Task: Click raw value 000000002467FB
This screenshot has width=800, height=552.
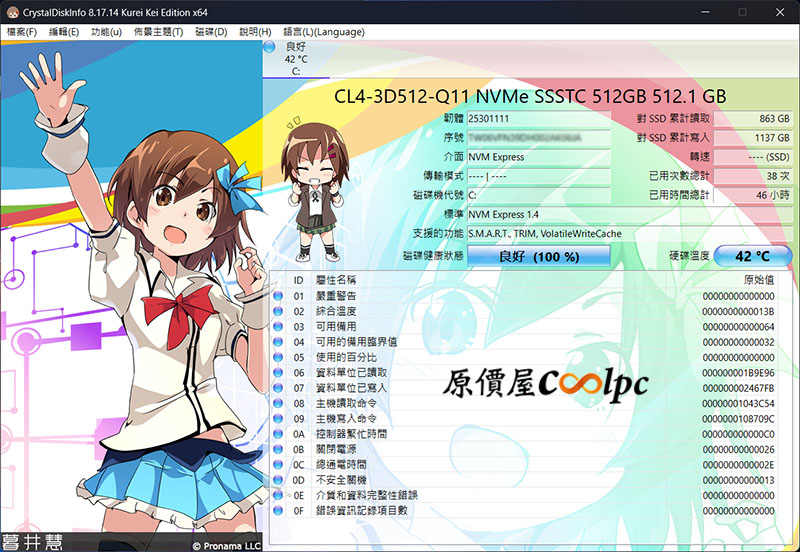Action: tap(738, 388)
